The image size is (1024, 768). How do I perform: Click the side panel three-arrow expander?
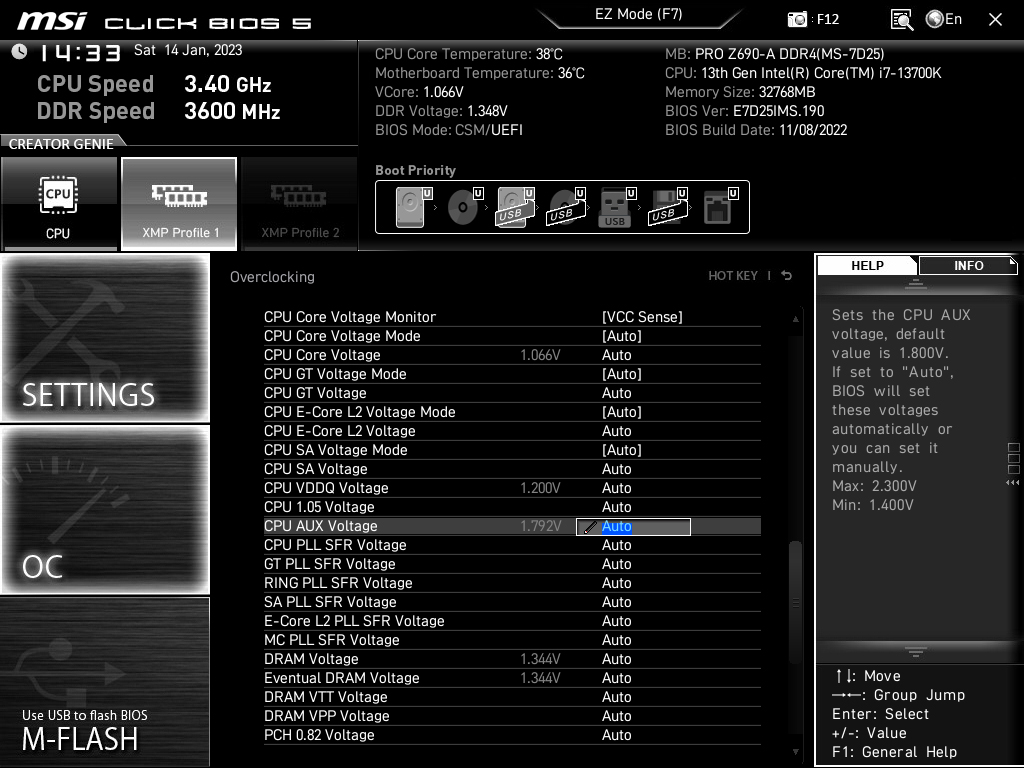(x=1013, y=483)
